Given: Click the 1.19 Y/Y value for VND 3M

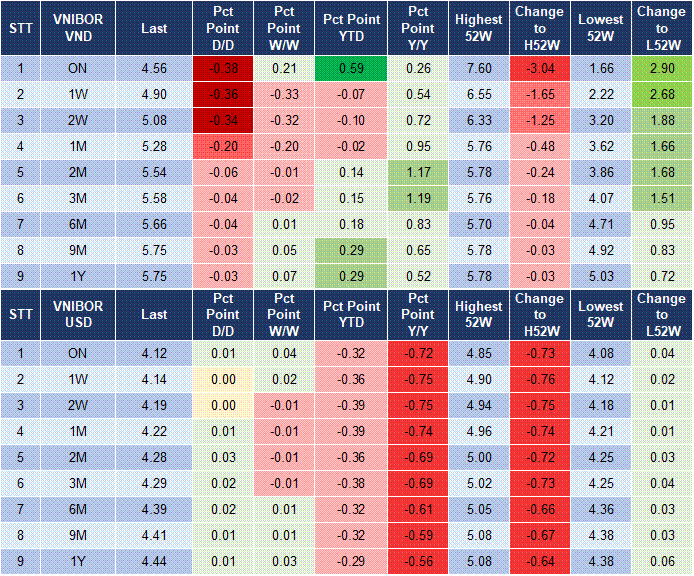Looking at the screenshot, I should pos(420,199).
